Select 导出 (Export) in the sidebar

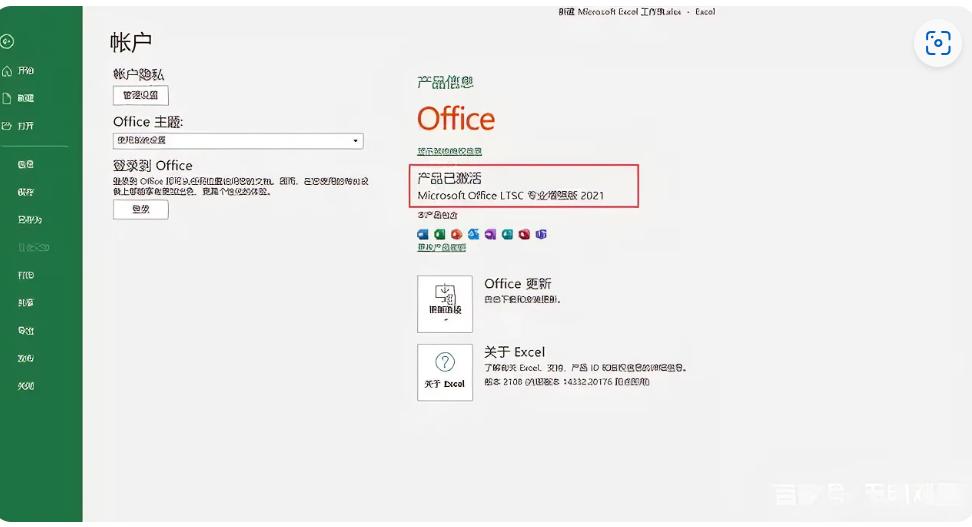tap(25, 330)
